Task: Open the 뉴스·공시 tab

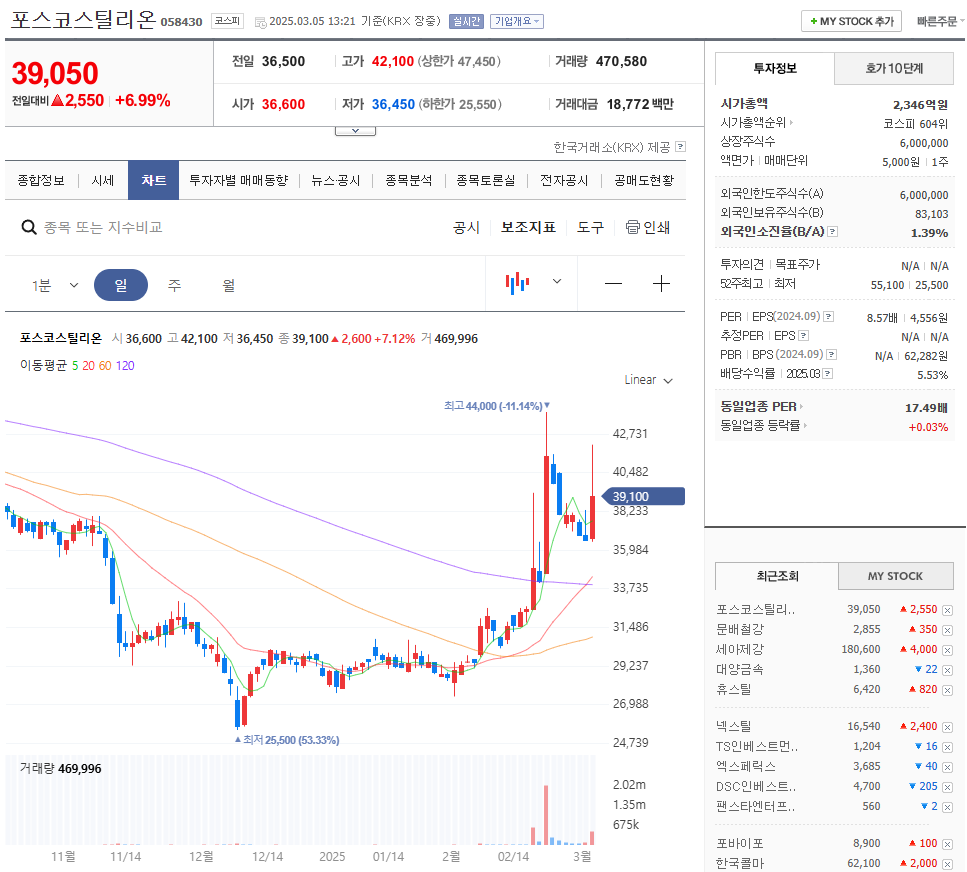Action: pos(335,181)
